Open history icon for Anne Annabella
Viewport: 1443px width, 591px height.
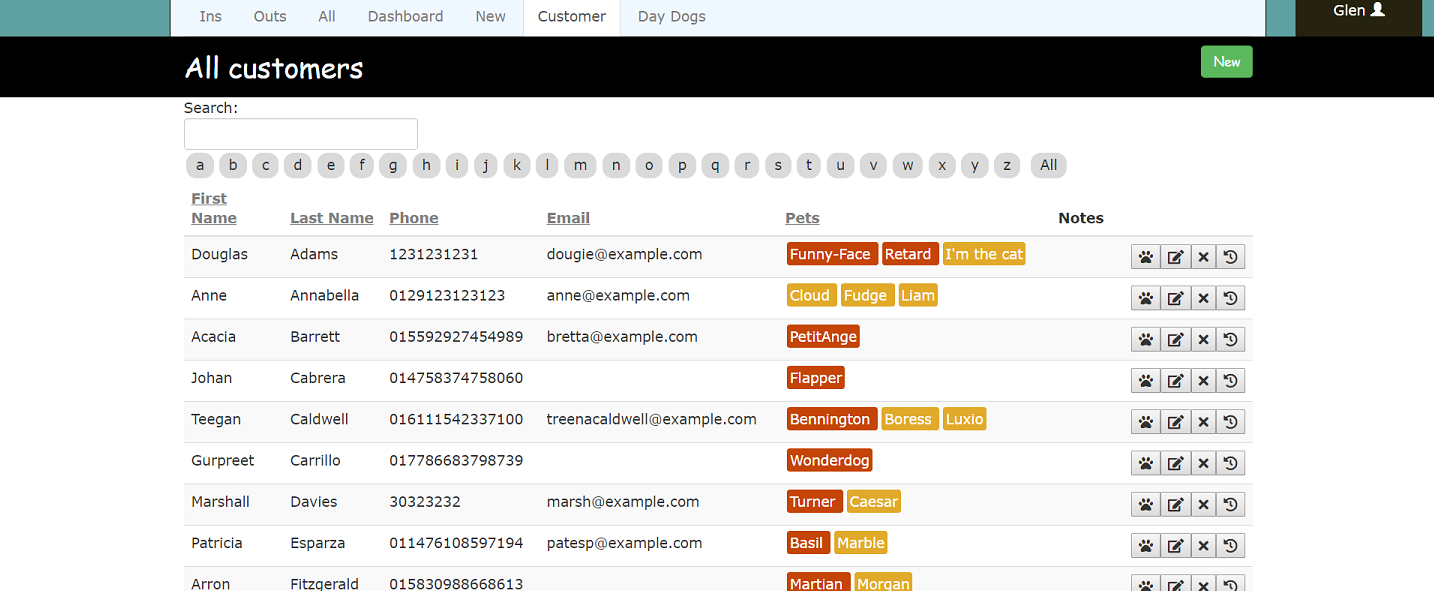coord(1231,298)
